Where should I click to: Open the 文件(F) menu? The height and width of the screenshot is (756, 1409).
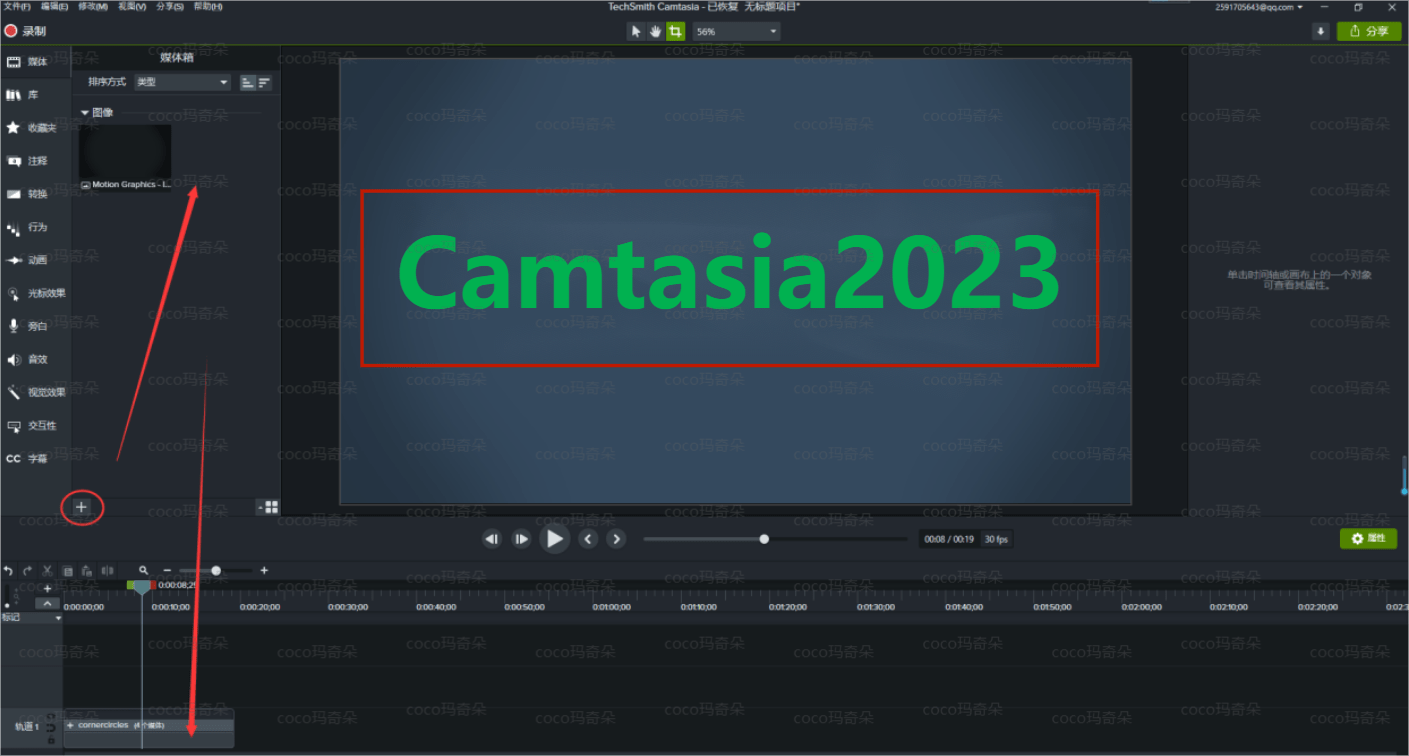click(x=16, y=6)
